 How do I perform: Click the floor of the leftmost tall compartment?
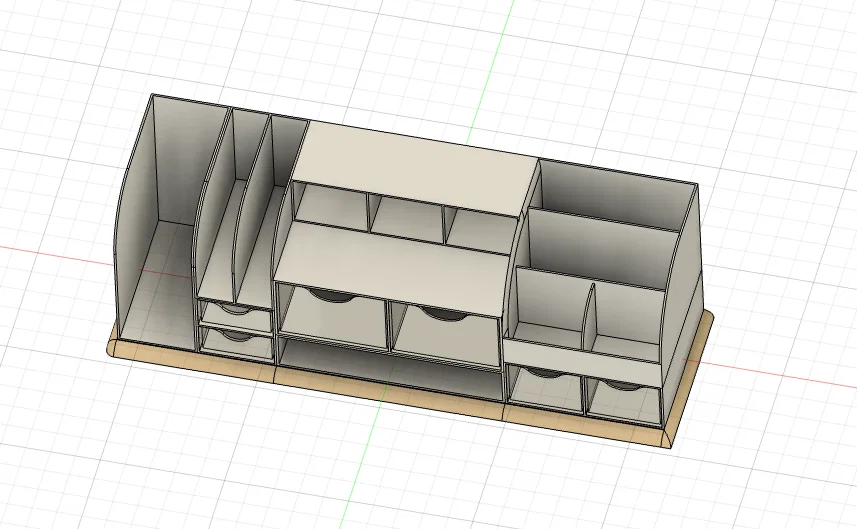159,284
